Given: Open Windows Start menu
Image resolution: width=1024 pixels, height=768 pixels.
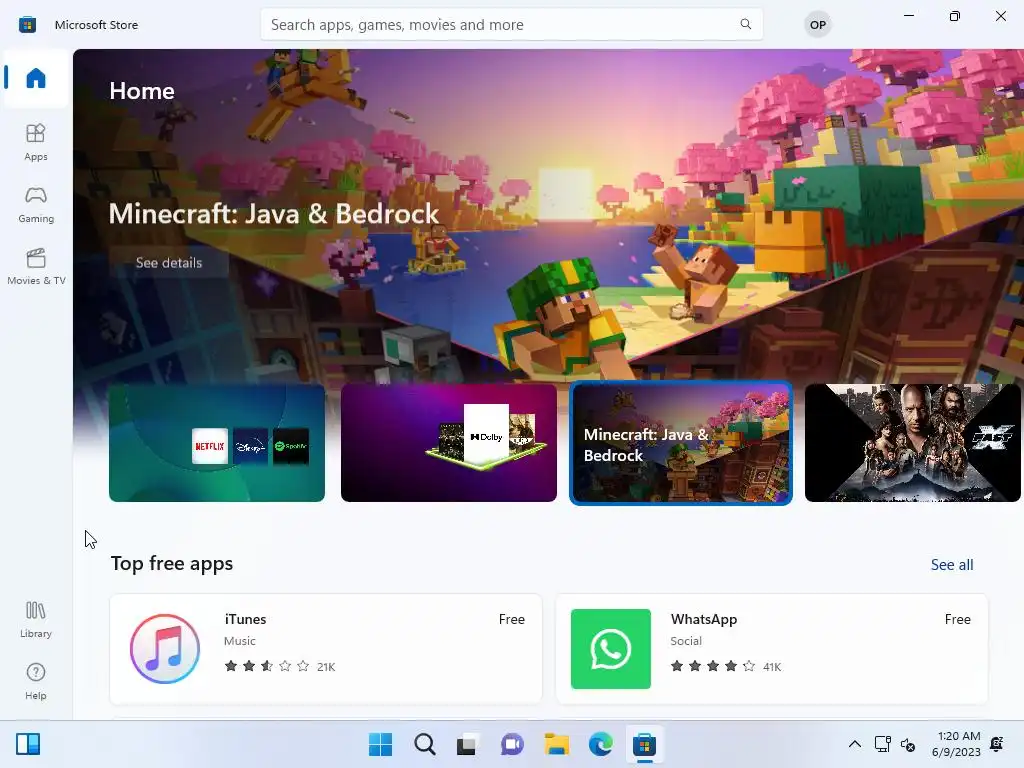Looking at the screenshot, I should (381, 744).
